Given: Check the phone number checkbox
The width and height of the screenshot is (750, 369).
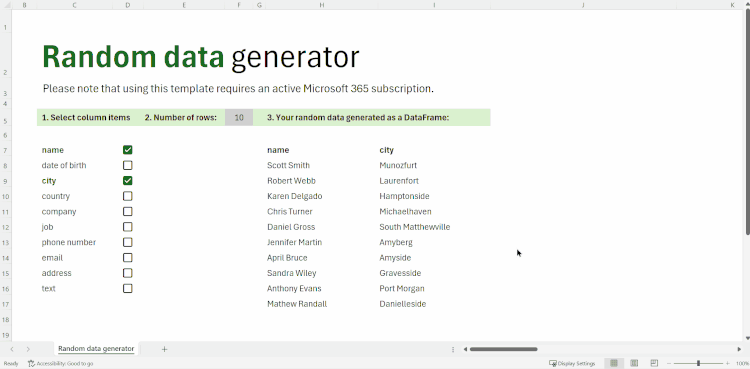Looking at the screenshot, I should coord(127,242).
